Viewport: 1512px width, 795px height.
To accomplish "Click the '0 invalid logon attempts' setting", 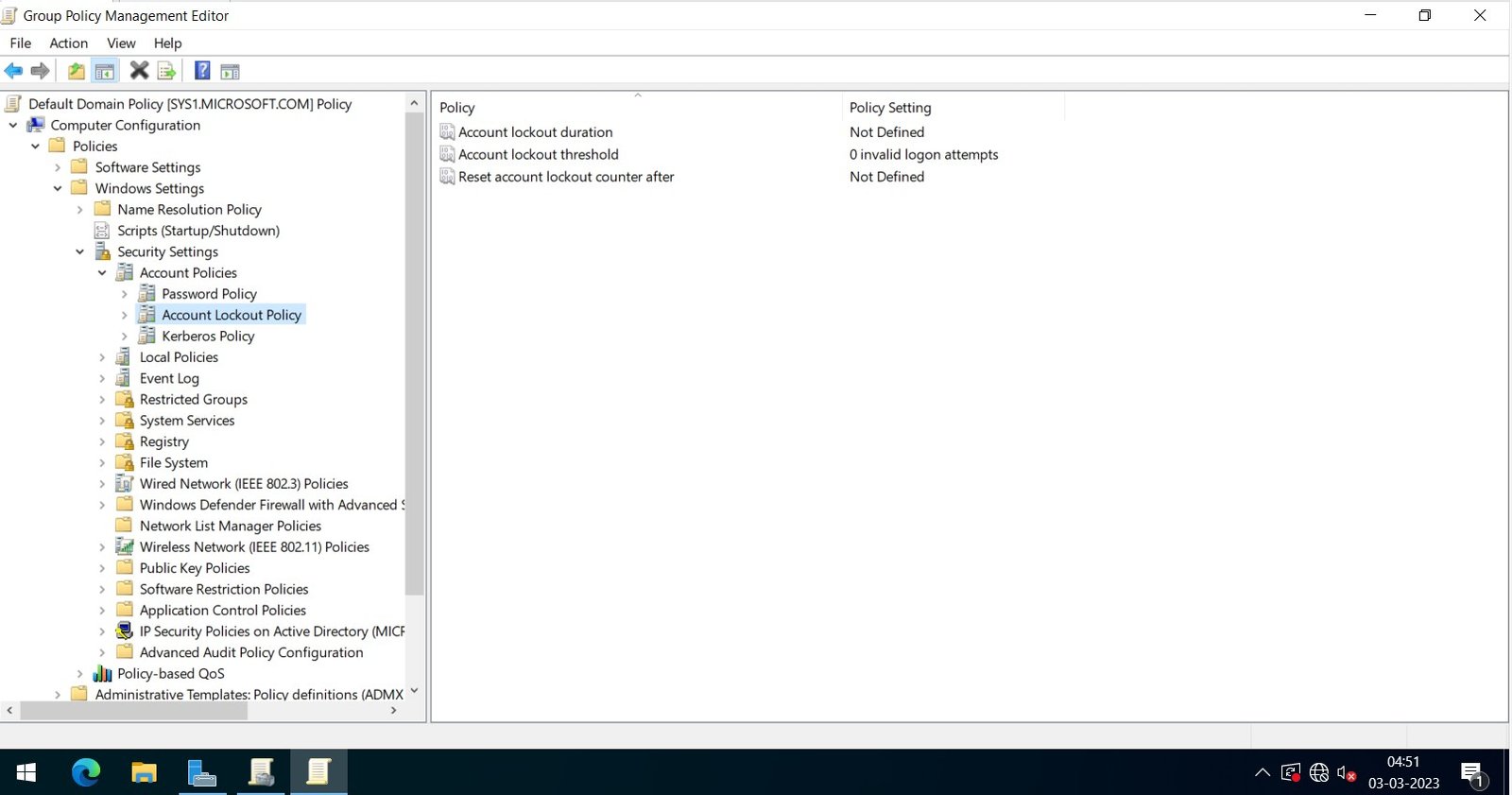I will [923, 154].
